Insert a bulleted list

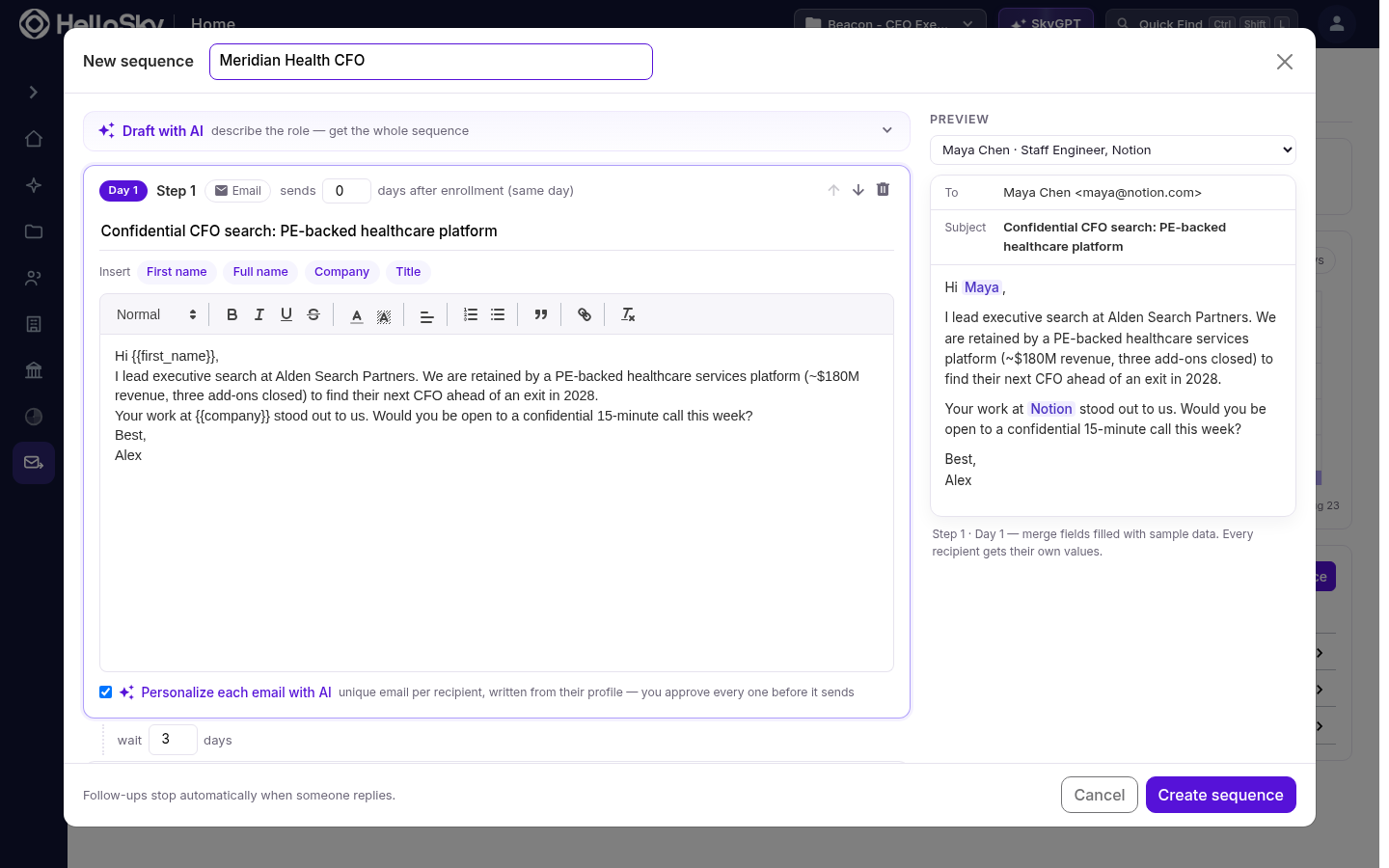click(498, 314)
